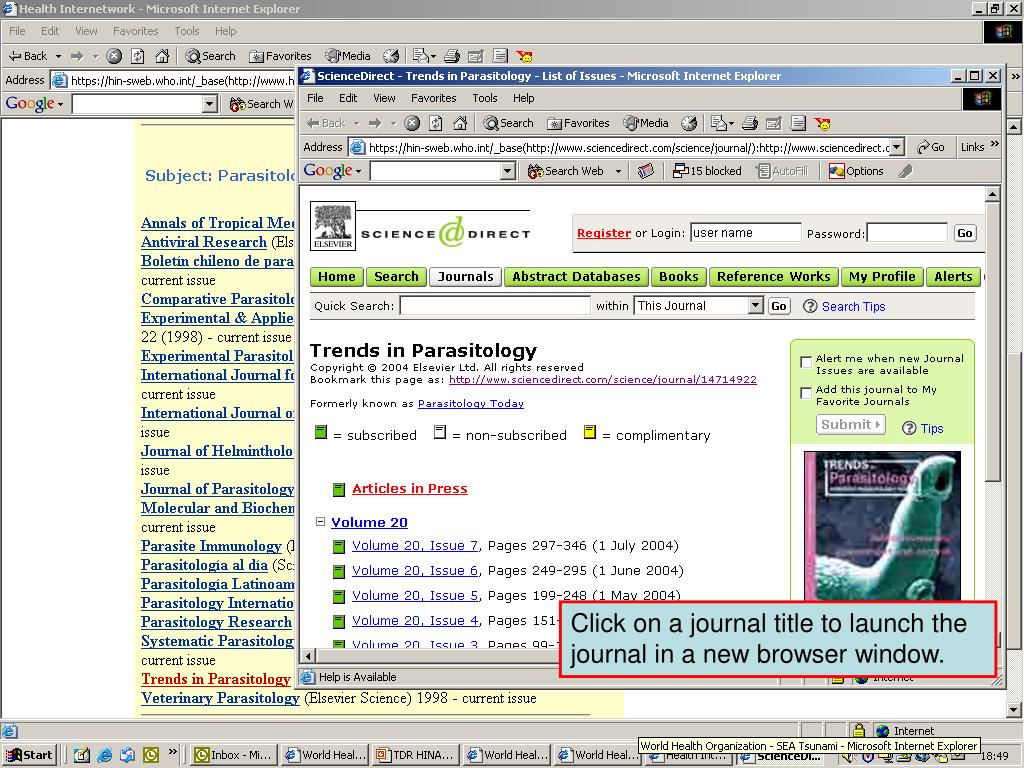This screenshot has height=768, width=1024.
Task: Click Go button next to Quick Search
Action: pyautogui.click(x=779, y=306)
